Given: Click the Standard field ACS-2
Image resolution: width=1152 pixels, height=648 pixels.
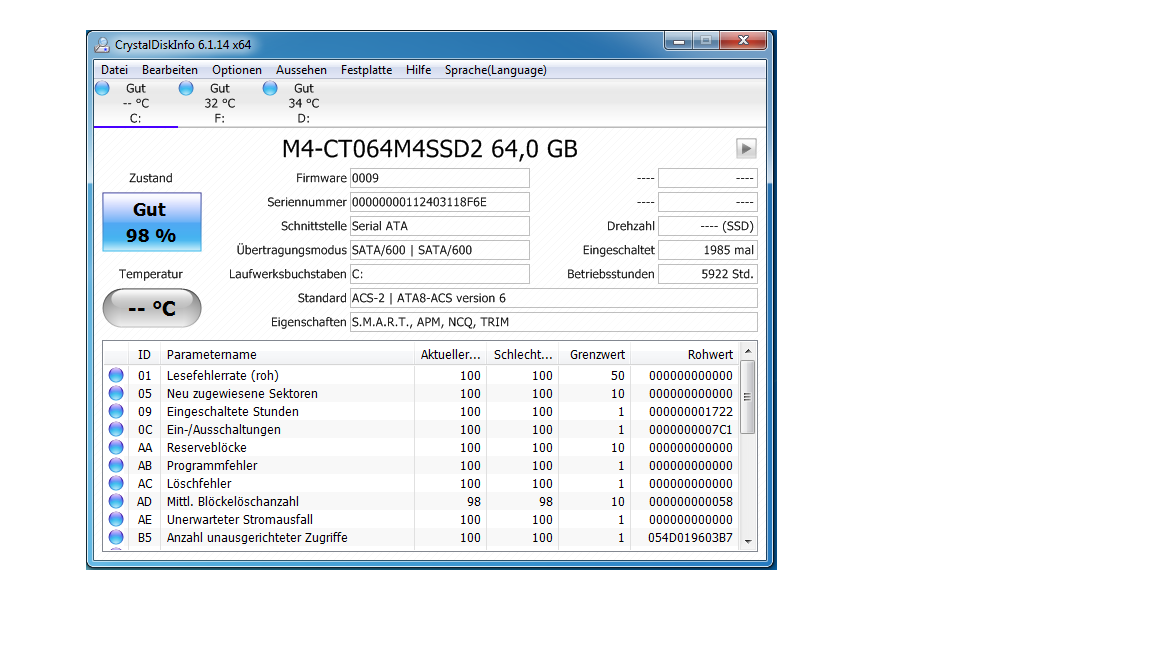Looking at the screenshot, I should 553,298.
